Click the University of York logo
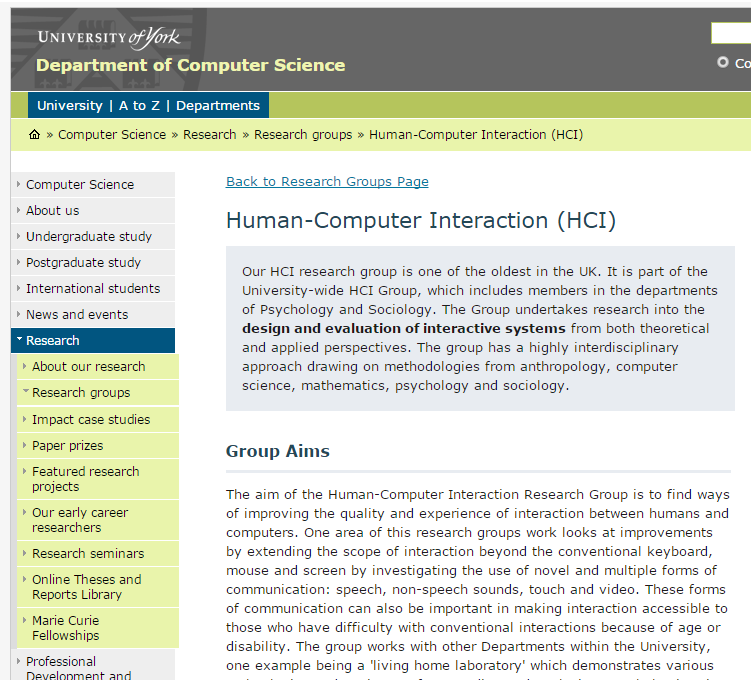 (x=109, y=37)
